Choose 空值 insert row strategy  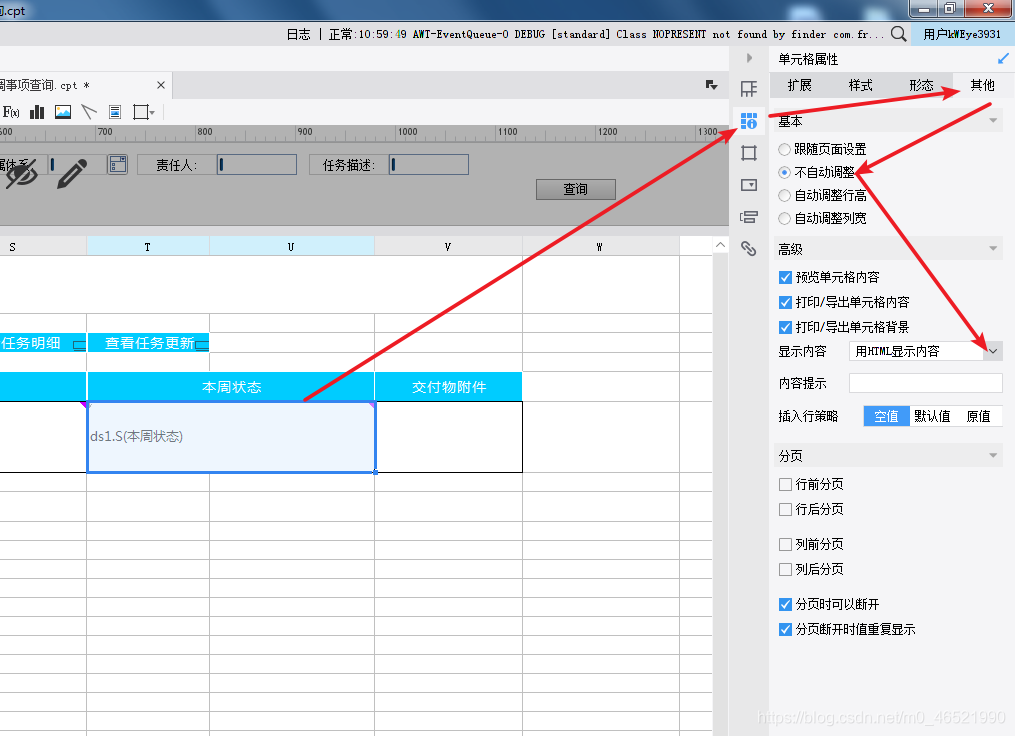pos(886,416)
